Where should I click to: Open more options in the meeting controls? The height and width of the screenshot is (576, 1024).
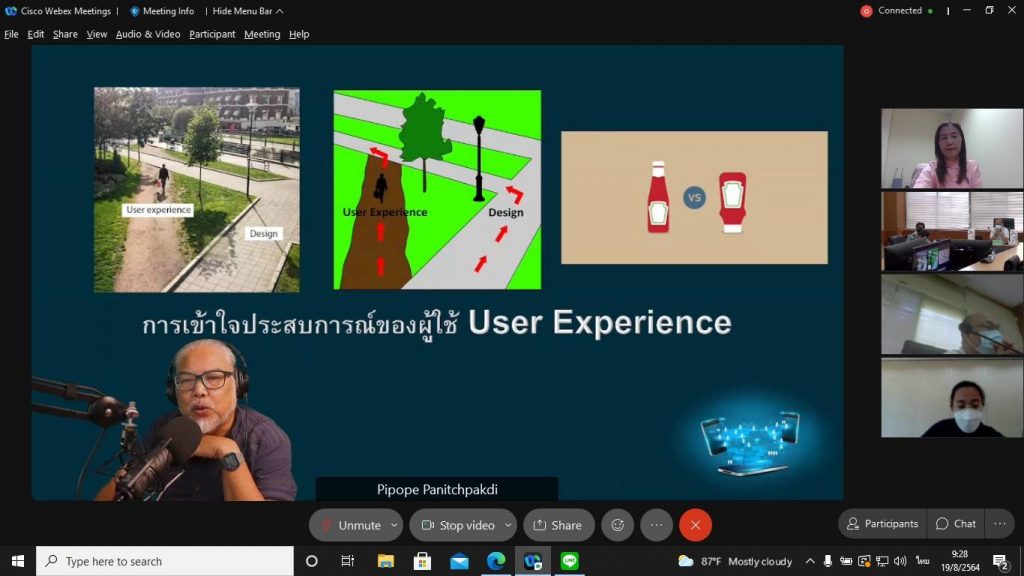pyautogui.click(x=656, y=525)
